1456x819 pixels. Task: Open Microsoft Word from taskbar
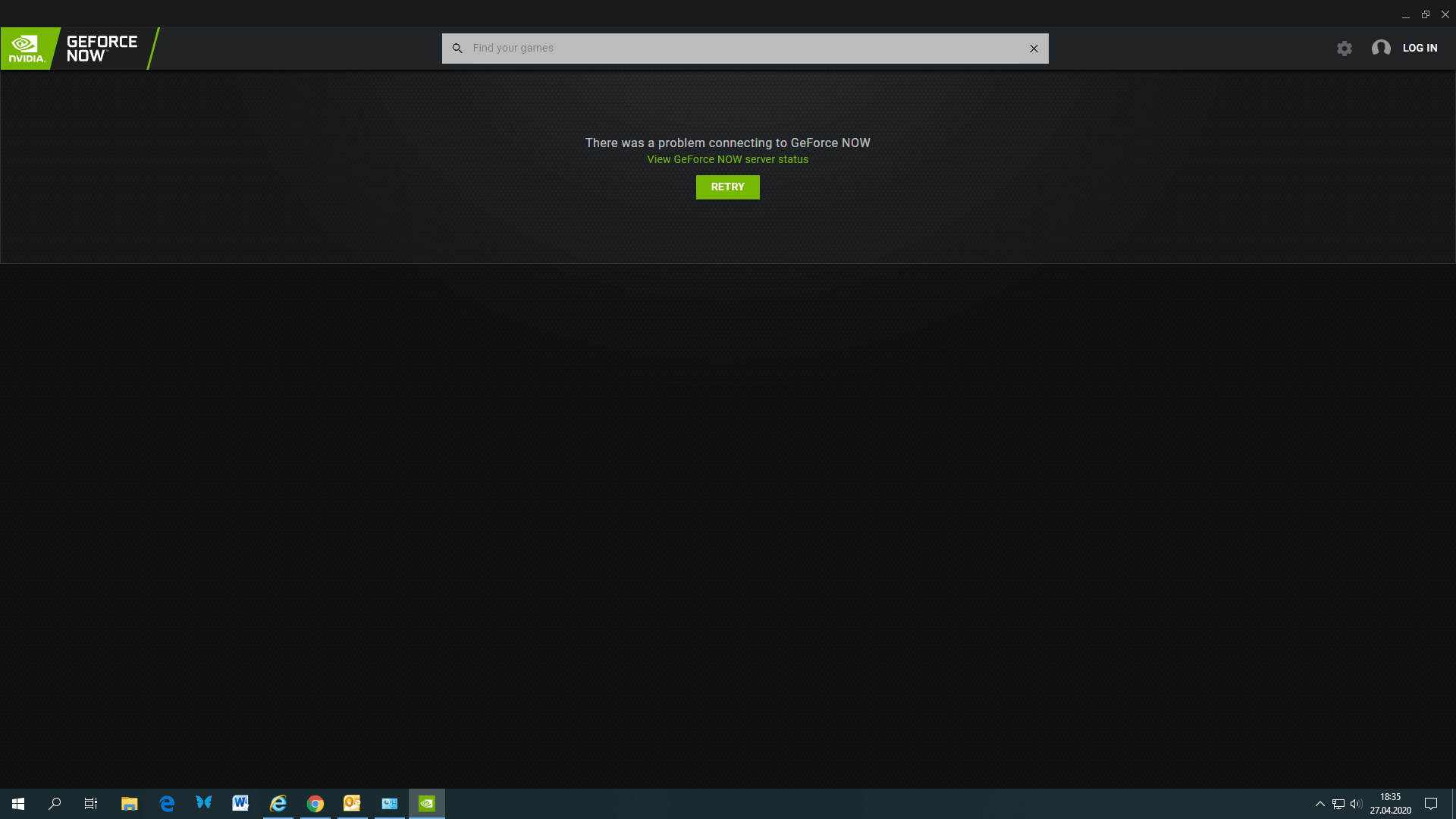(x=240, y=804)
